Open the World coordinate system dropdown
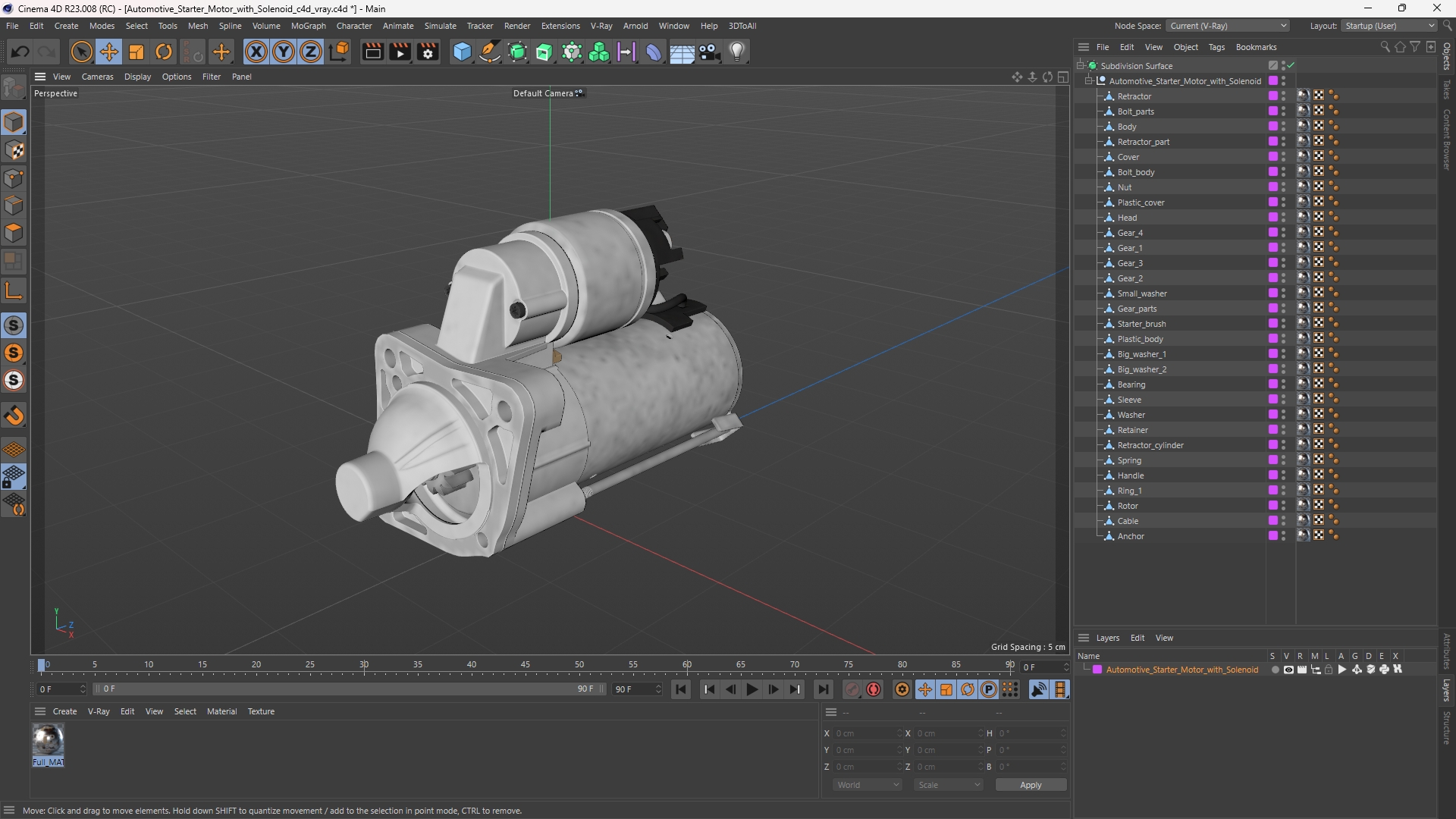Image resolution: width=1456 pixels, height=819 pixels. pyautogui.click(x=868, y=785)
